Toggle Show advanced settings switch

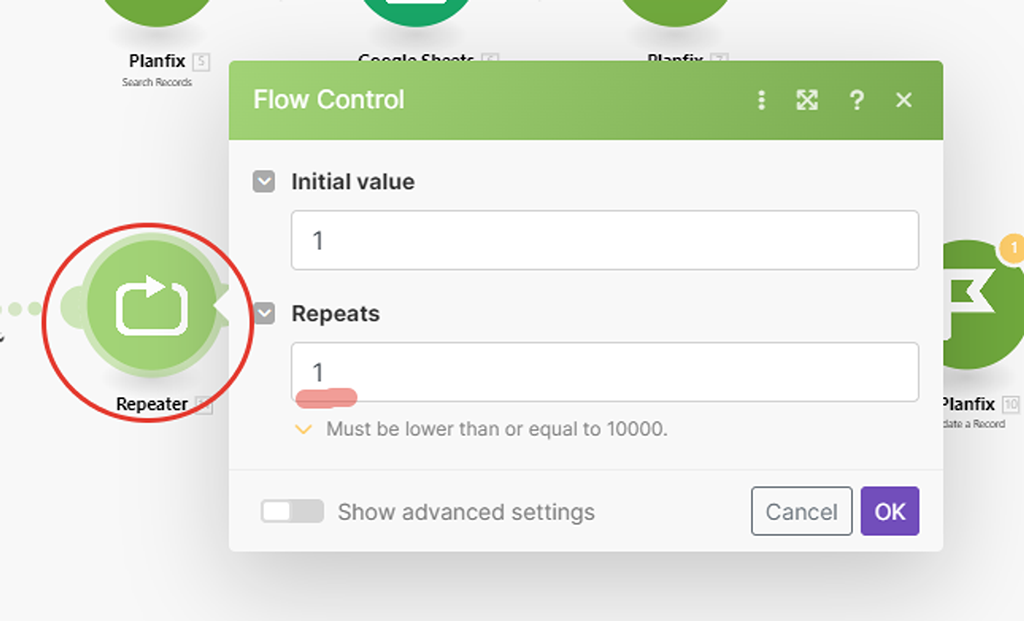(x=292, y=511)
